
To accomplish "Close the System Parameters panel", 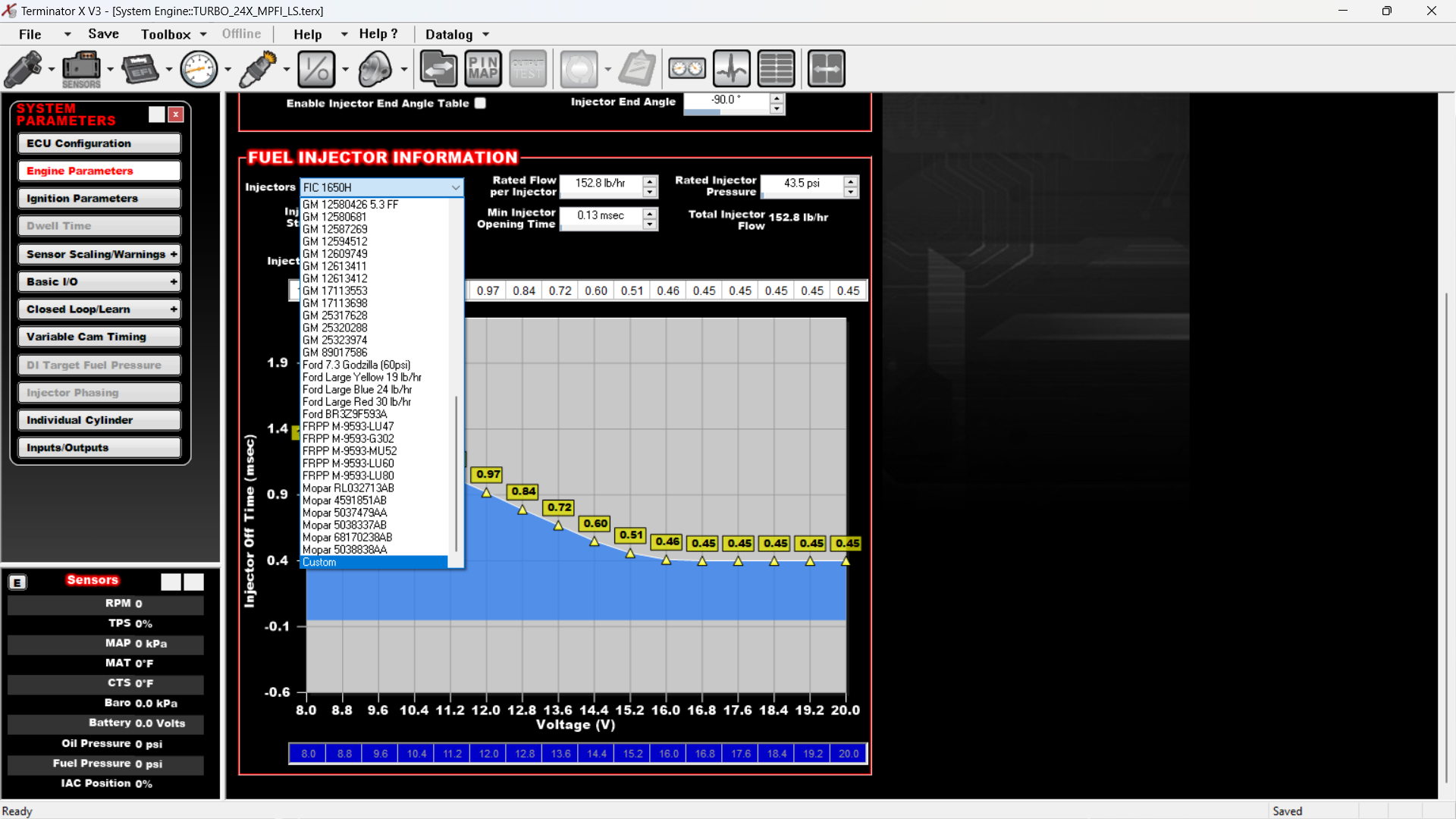I will [x=176, y=115].
